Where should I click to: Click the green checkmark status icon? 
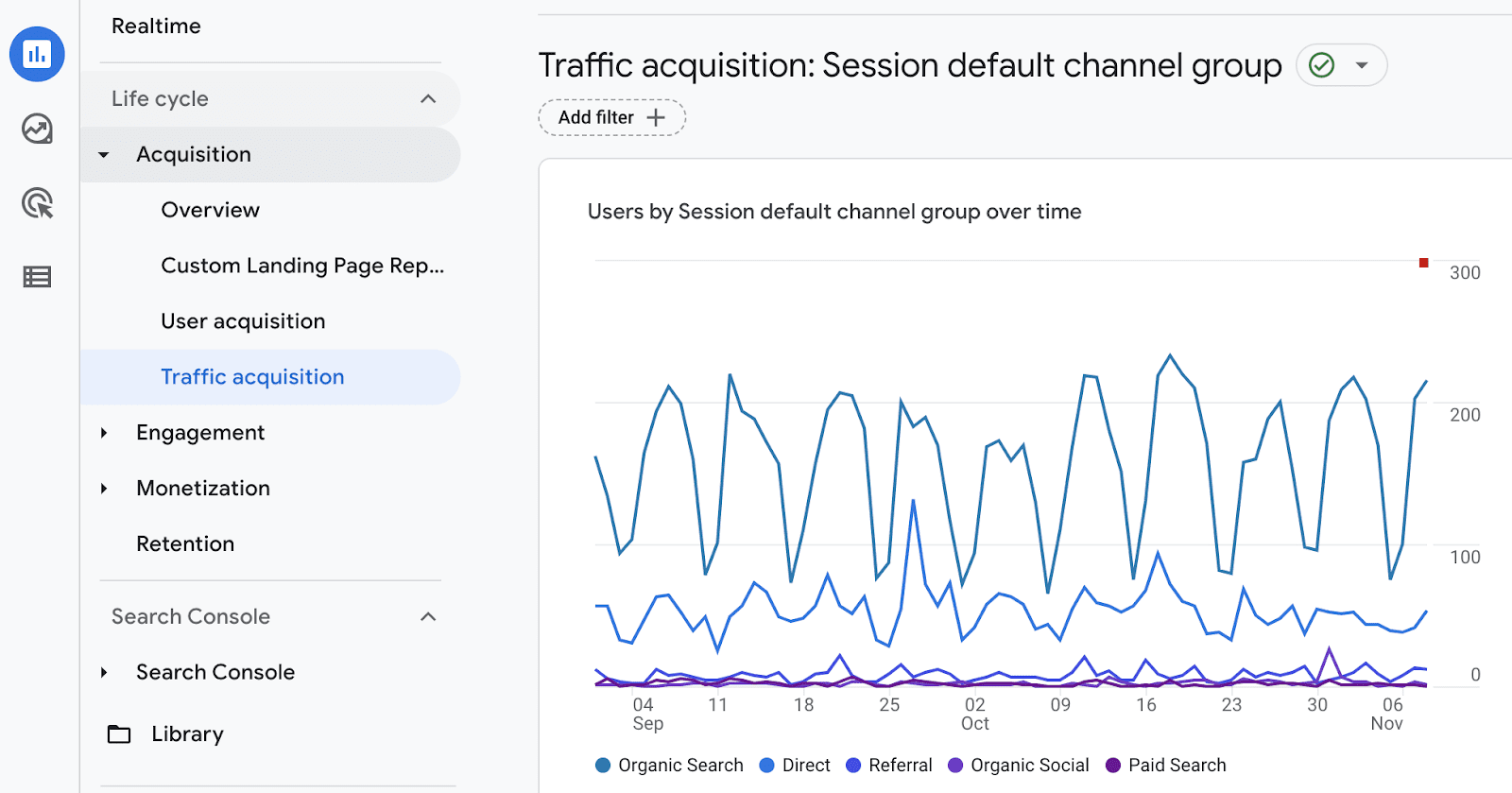(1321, 65)
